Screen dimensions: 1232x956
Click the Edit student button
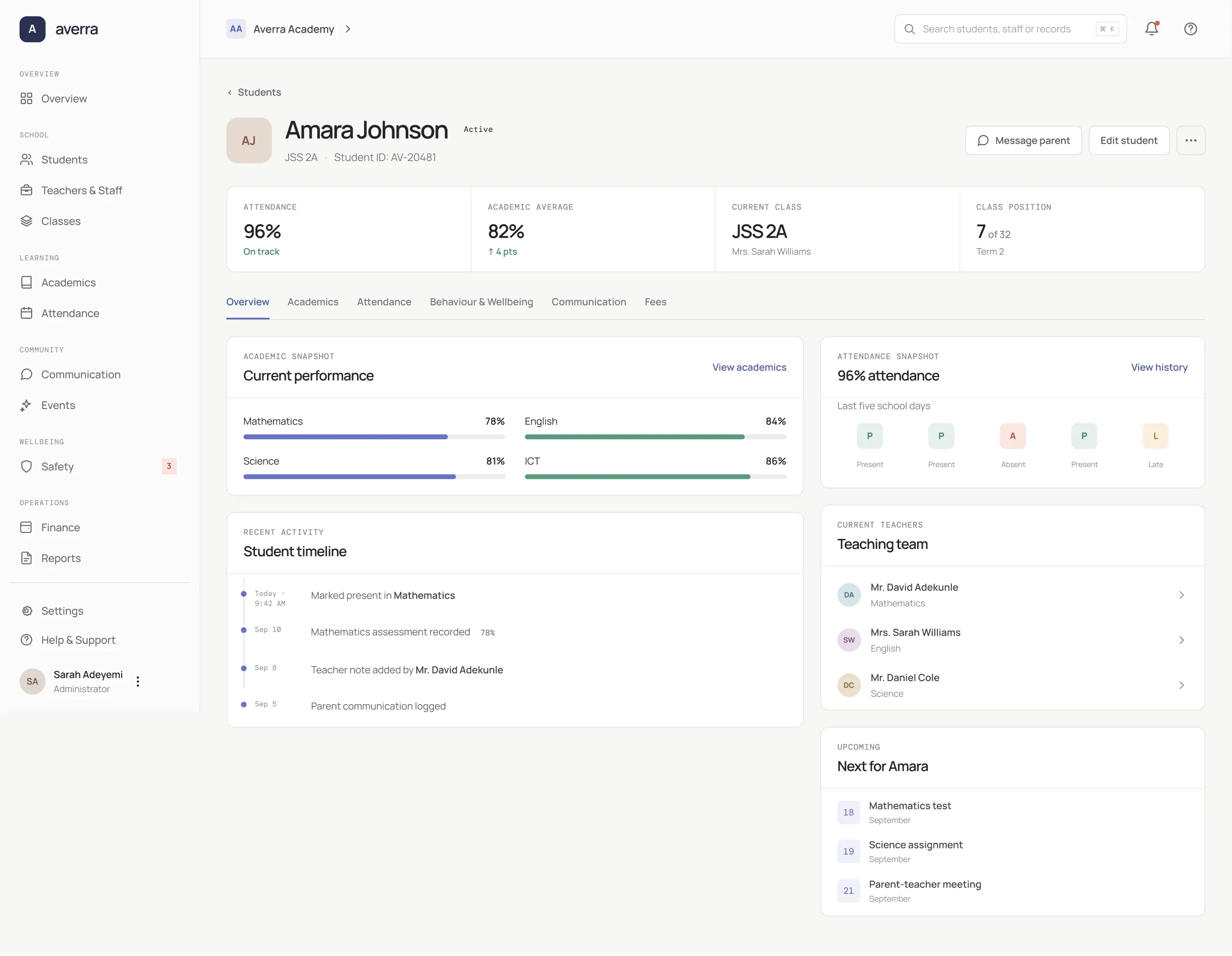tap(1129, 140)
